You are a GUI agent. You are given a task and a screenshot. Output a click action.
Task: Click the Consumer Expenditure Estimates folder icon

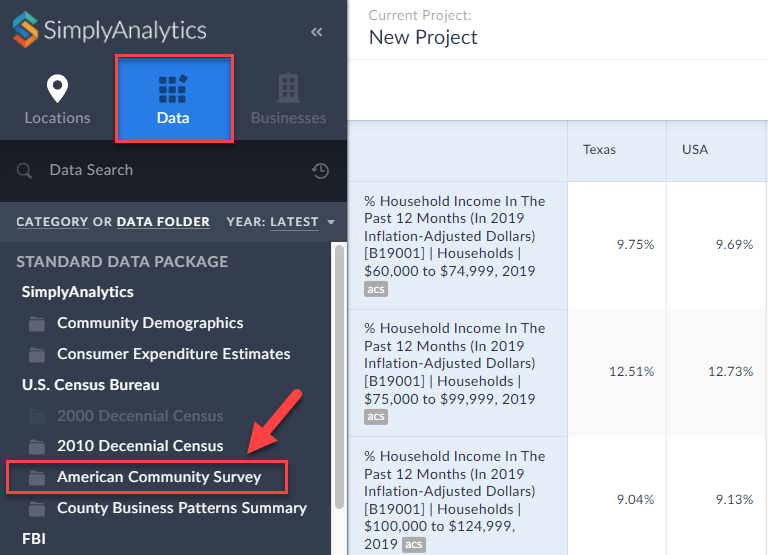point(37,355)
